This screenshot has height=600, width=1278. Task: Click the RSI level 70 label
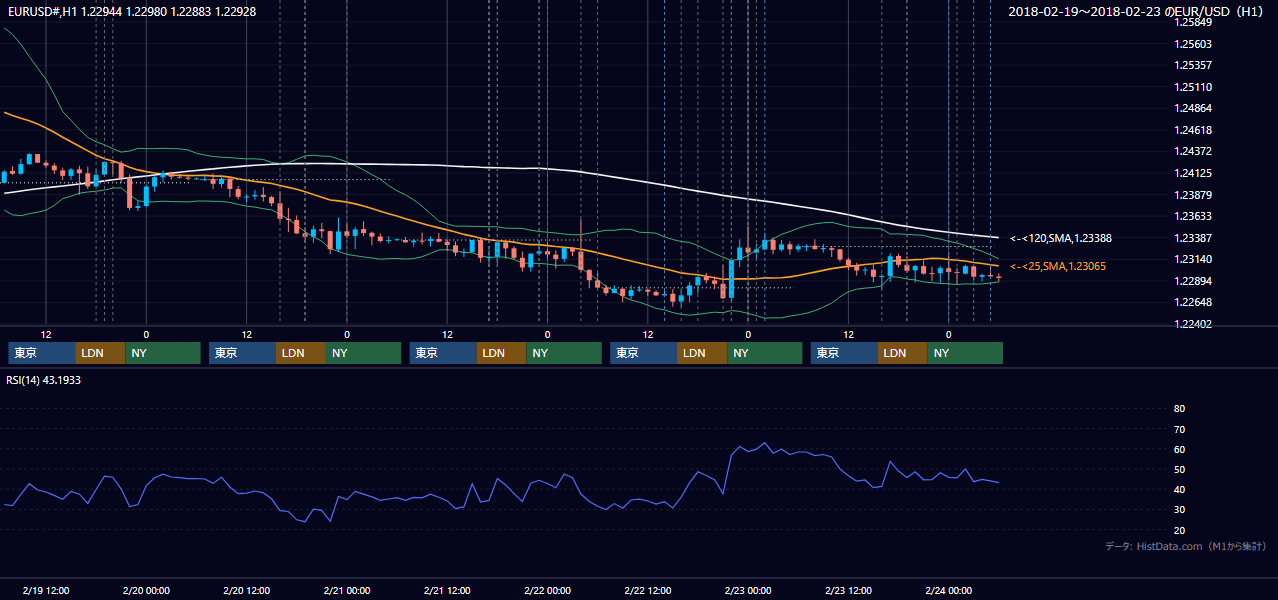pos(1179,429)
